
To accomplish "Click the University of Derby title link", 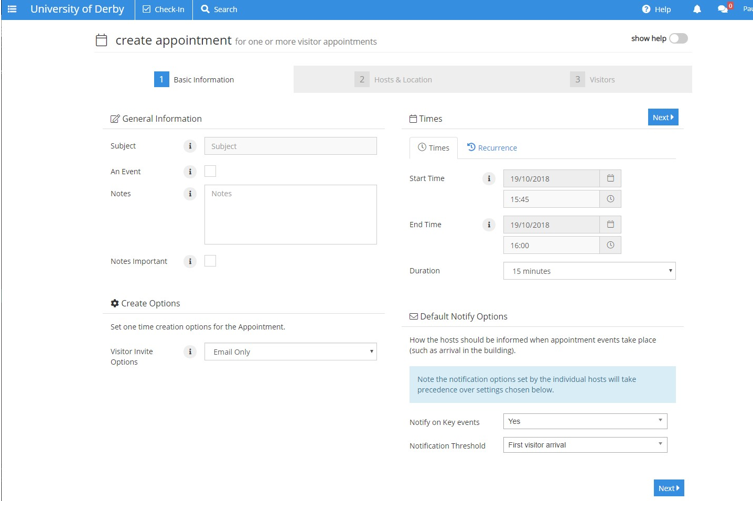I will 77,9.
